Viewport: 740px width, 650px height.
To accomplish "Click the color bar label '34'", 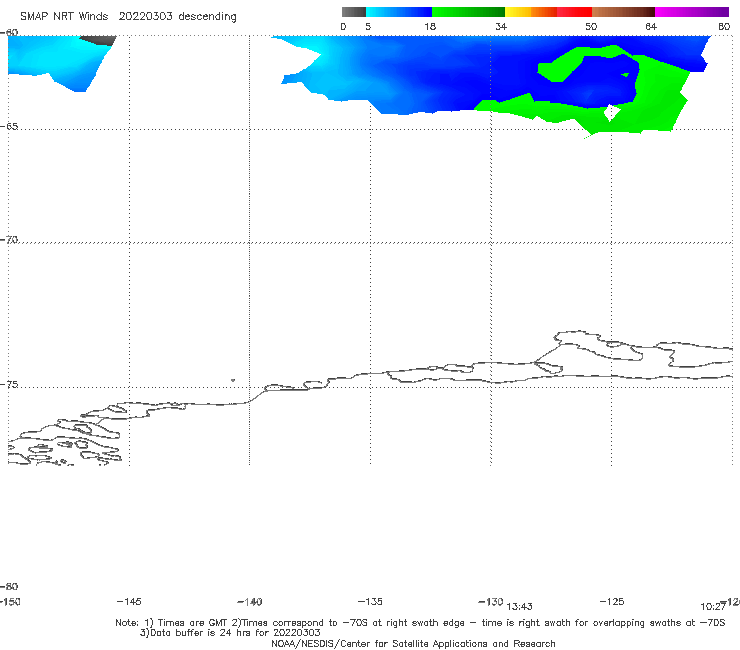I will pos(501,27).
